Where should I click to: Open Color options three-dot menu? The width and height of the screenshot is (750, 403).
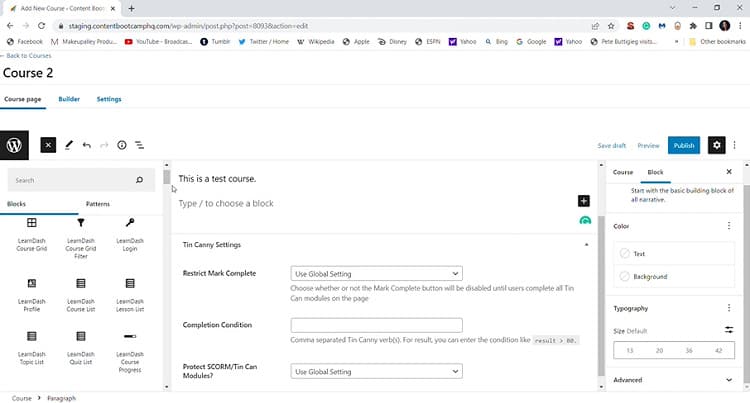click(729, 226)
